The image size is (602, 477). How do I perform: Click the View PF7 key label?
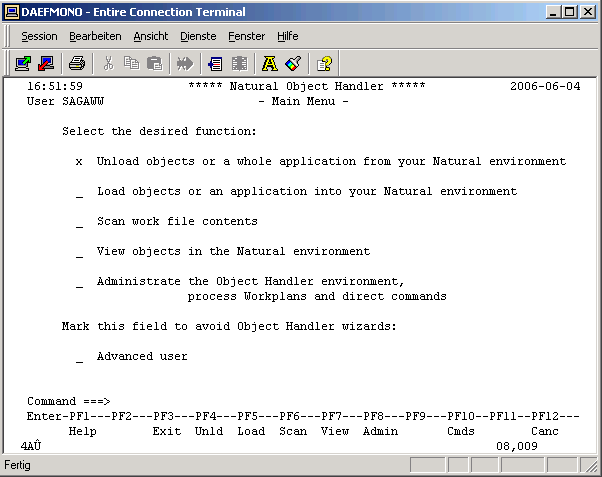[x=335, y=431]
